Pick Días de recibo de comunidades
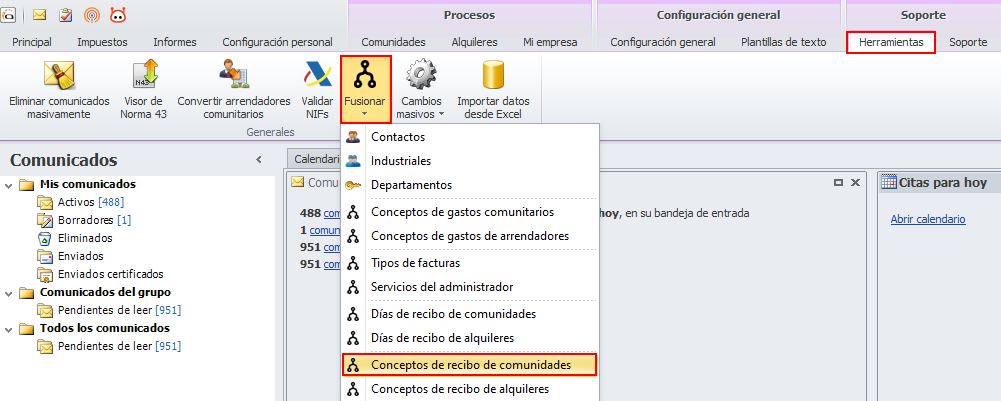 coord(470,314)
